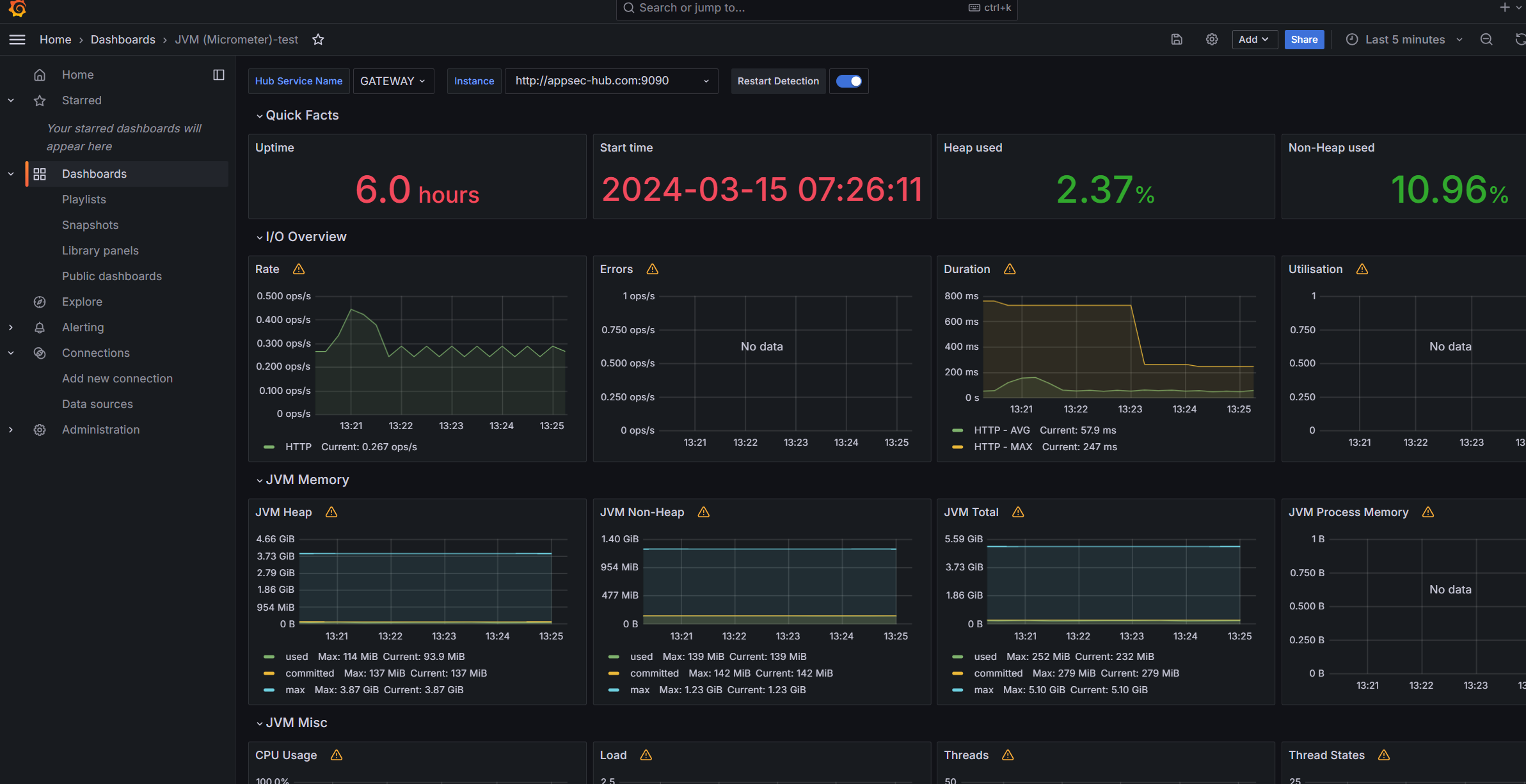Click the Share button
The image size is (1526, 784).
pyautogui.click(x=1304, y=40)
